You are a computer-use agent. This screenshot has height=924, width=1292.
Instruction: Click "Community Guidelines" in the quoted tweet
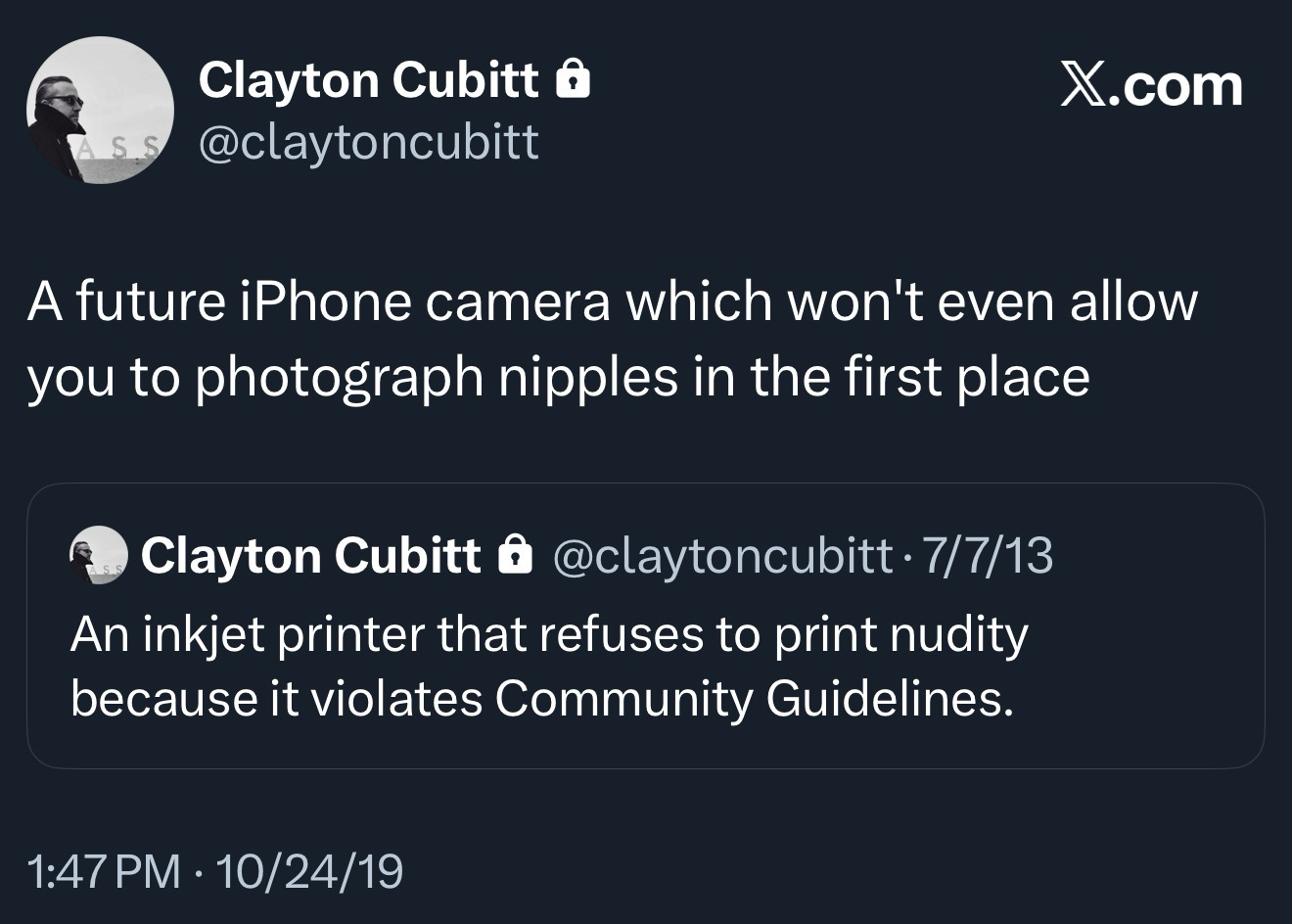[x=754, y=698]
